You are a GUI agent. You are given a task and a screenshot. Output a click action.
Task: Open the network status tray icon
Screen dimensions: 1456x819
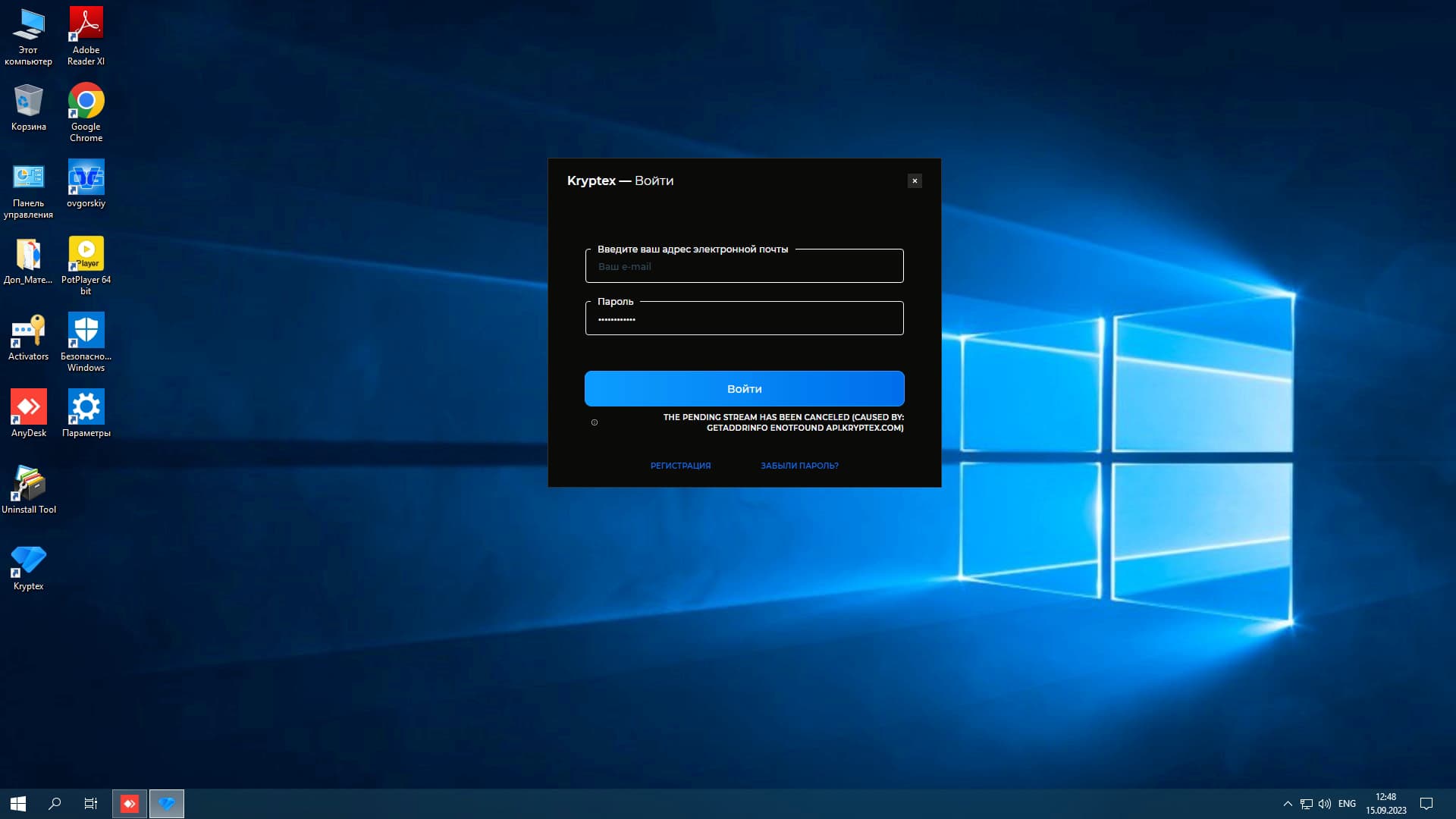pos(1307,804)
